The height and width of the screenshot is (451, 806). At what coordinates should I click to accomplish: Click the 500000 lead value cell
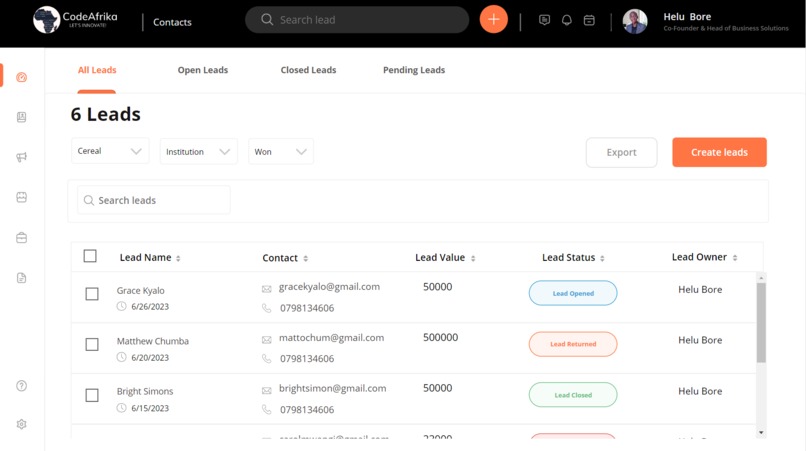pyautogui.click(x=441, y=337)
